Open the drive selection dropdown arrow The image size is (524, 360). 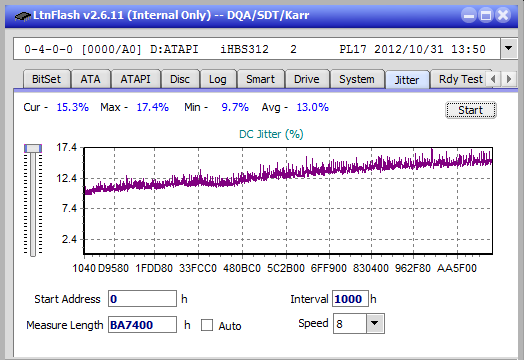[x=509, y=49]
